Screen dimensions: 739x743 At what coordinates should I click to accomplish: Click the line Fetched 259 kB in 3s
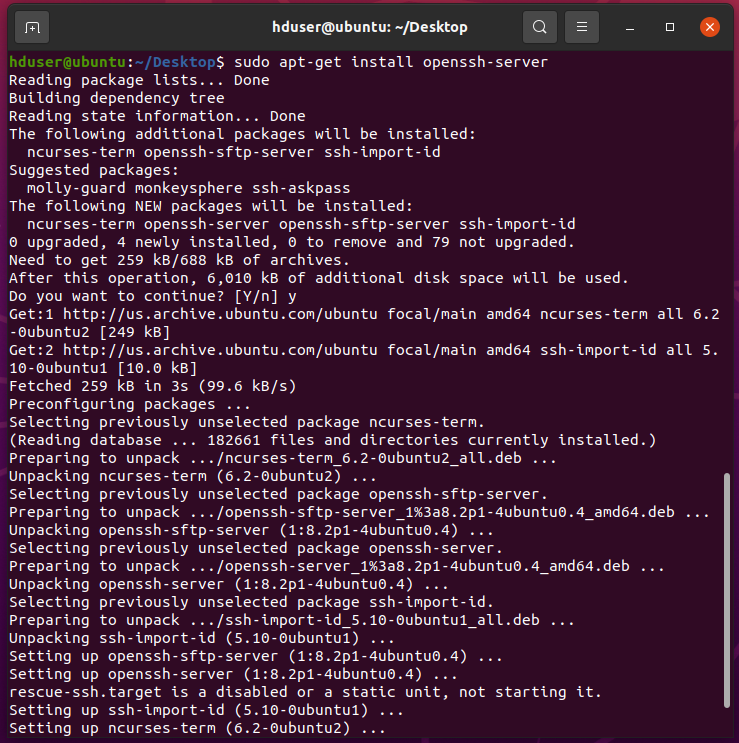tap(153, 386)
